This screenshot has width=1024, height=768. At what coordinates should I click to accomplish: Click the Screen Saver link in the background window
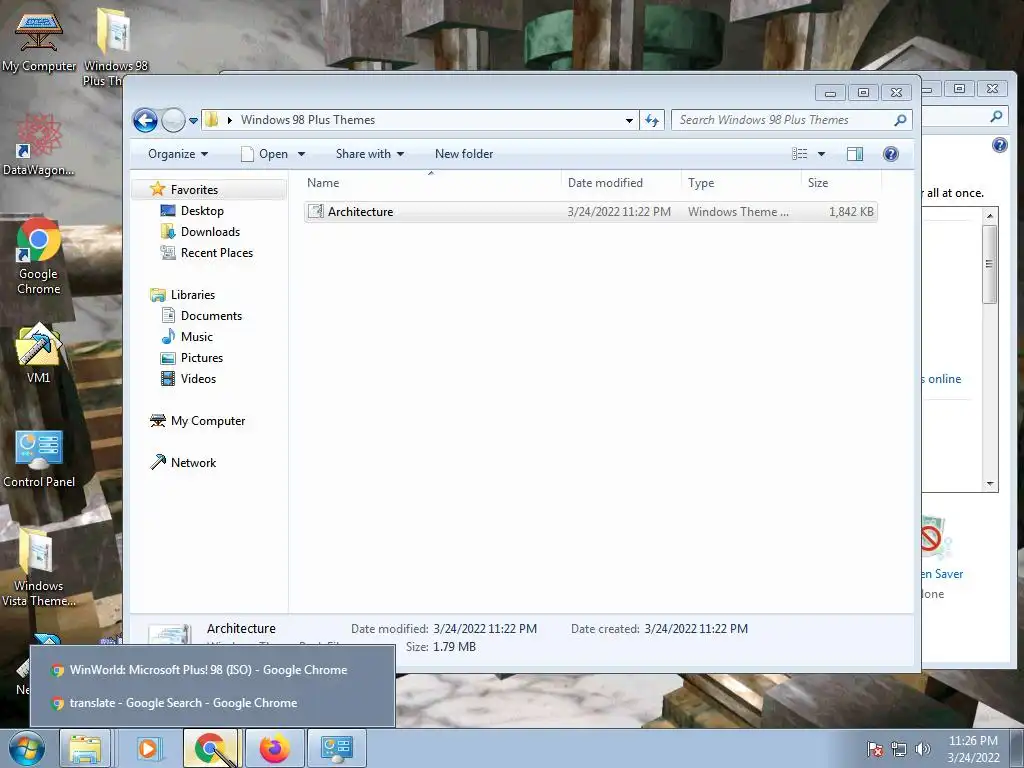(x=942, y=574)
